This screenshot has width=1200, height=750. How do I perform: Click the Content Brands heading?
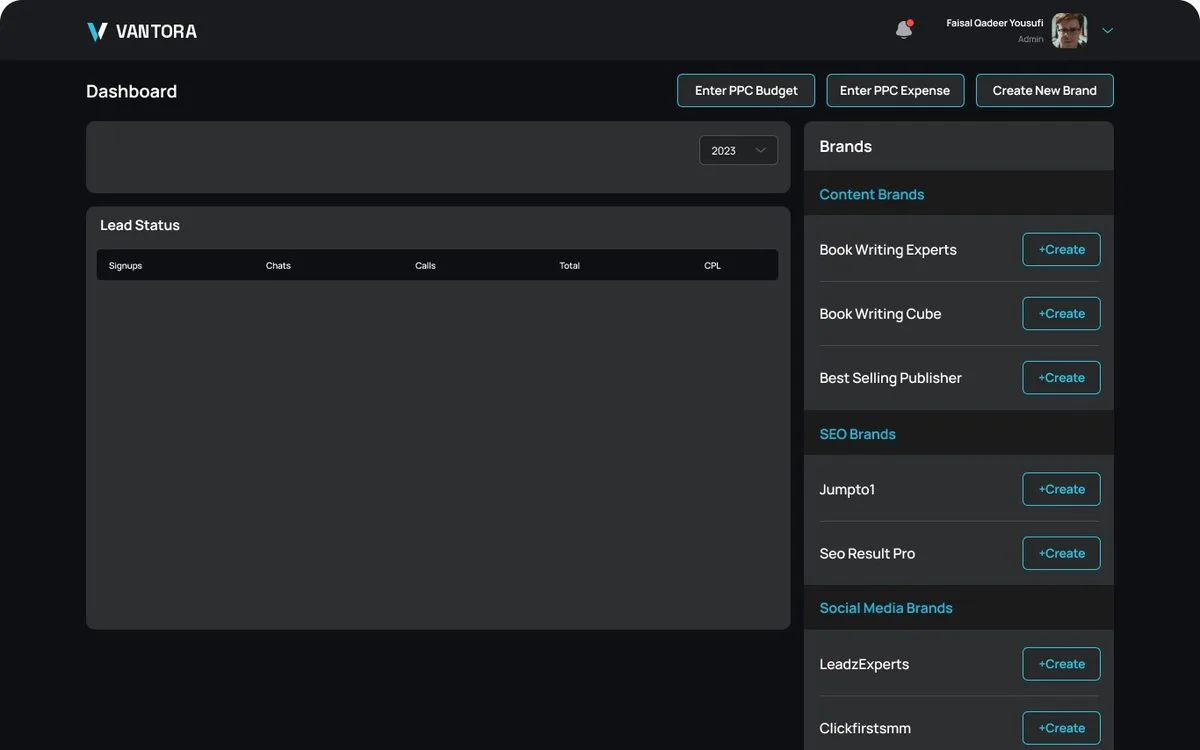tap(871, 194)
